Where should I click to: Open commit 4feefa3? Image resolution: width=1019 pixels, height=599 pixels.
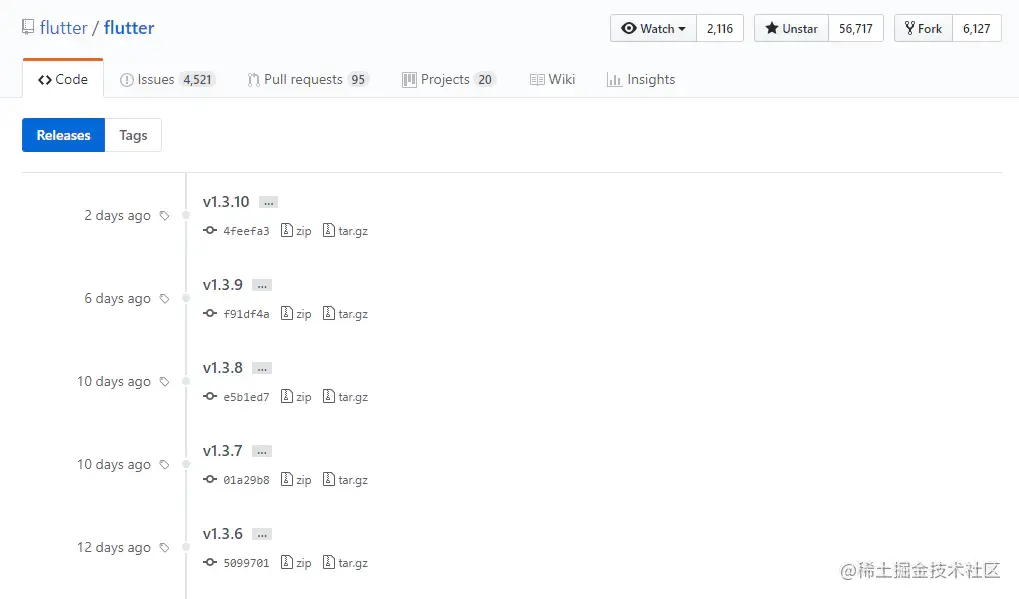point(246,231)
